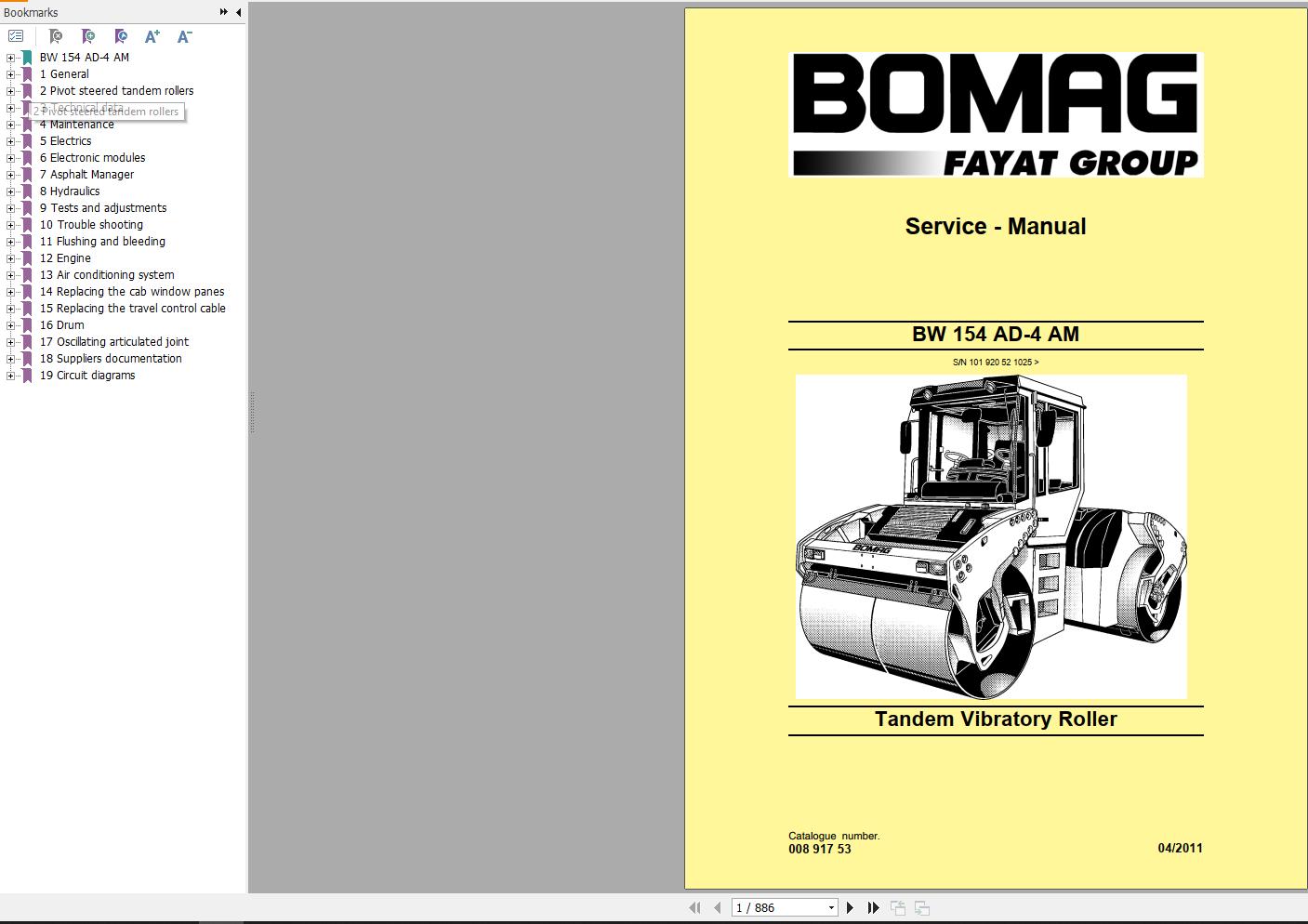This screenshot has height=924, width=1308.
Task: Expand the 16 Drum bookmark
Action: tap(10, 325)
